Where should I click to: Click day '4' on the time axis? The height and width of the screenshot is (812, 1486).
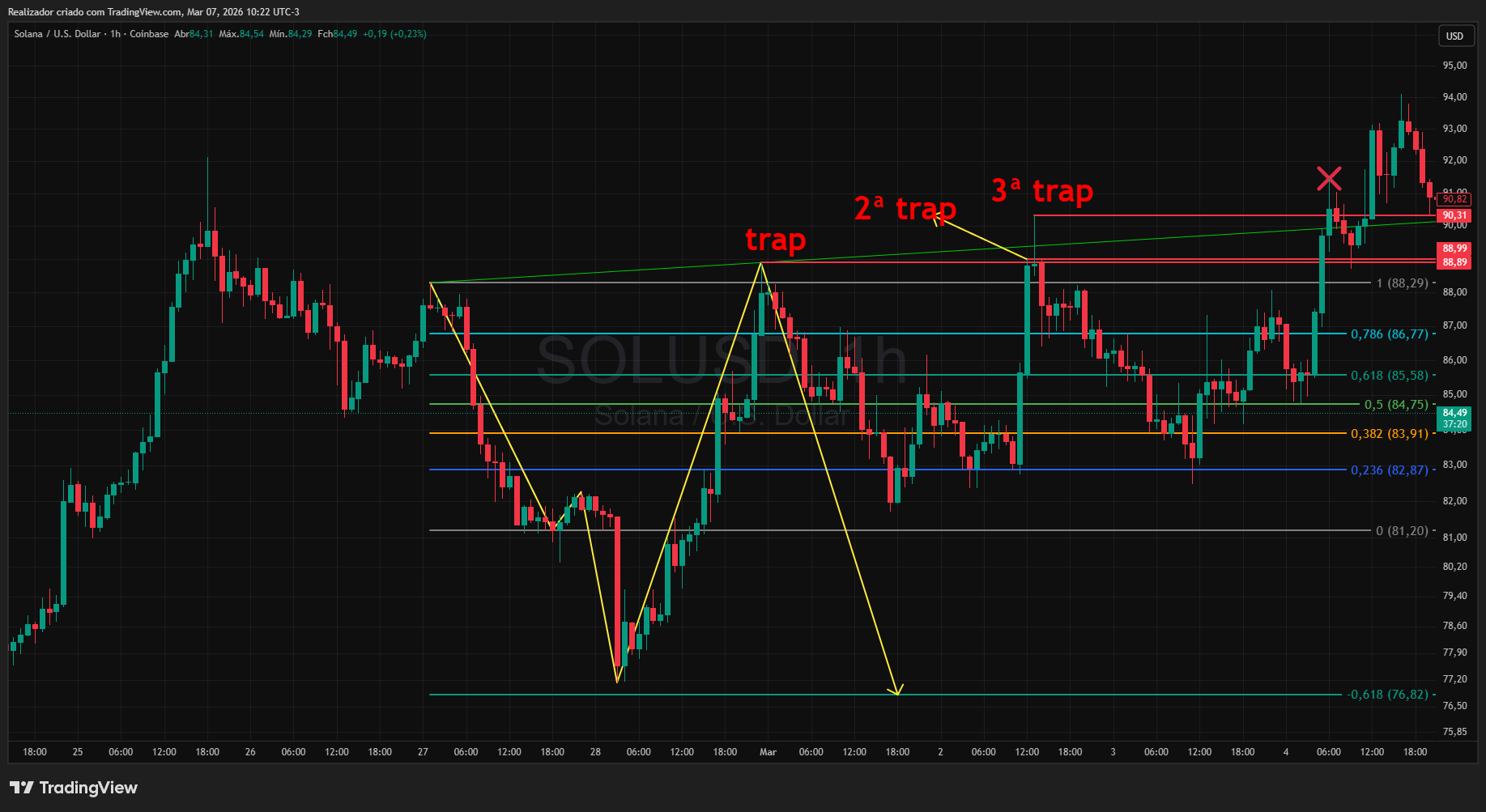point(1286,752)
